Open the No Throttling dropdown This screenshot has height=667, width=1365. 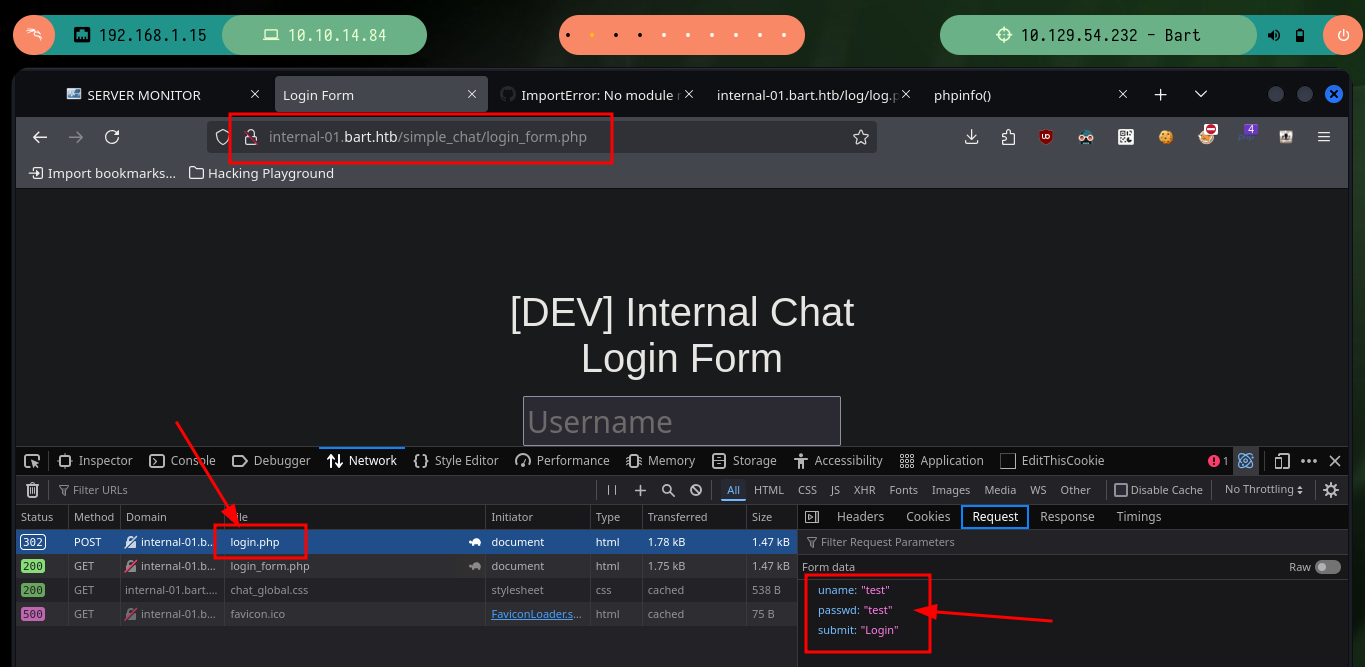(x=1264, y=490)
